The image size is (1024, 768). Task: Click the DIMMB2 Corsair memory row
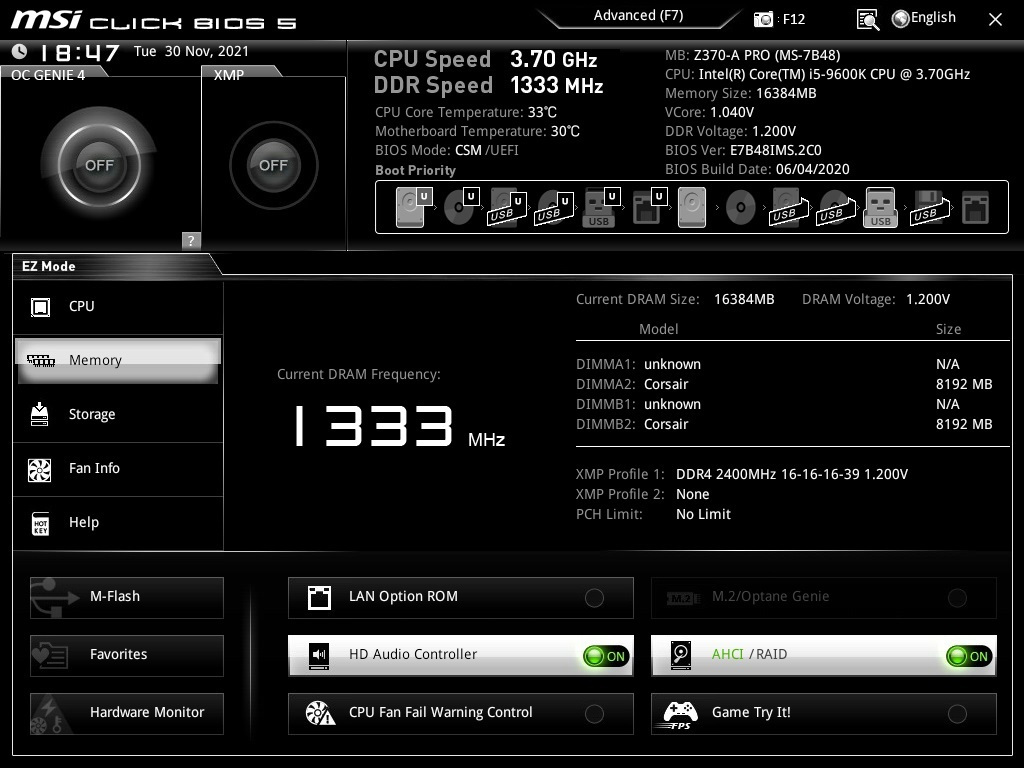pyautogui.click(x=784, y=424)
